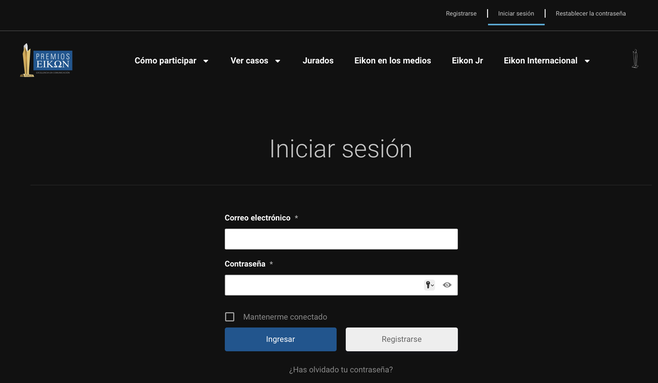
Task: Open the password manager key icon
Action: pos(429,285)
